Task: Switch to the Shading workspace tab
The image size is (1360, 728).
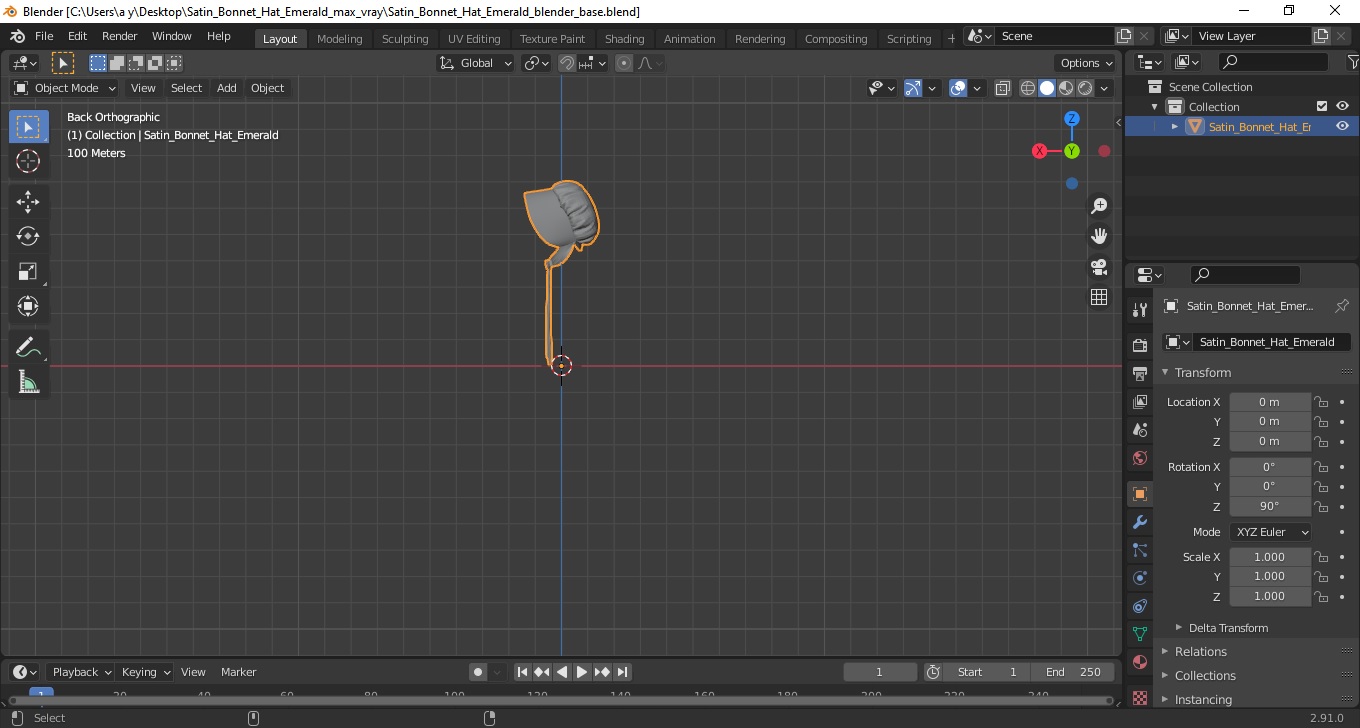Action: [624, 39]
